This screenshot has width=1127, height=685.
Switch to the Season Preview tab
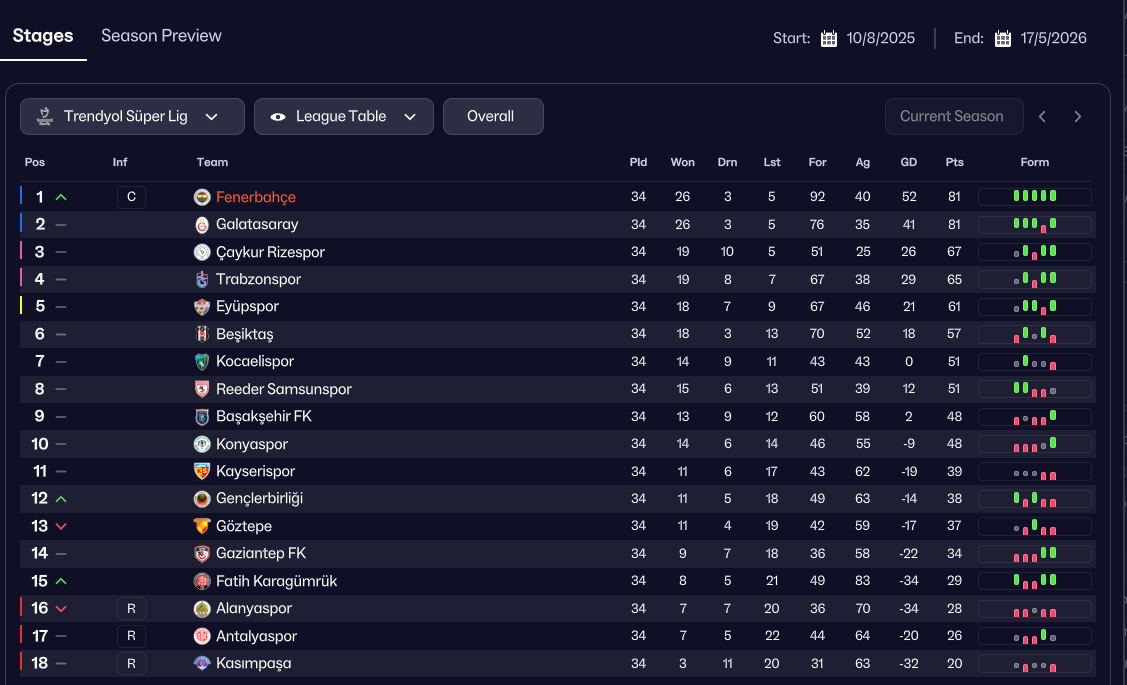point(161,36)
